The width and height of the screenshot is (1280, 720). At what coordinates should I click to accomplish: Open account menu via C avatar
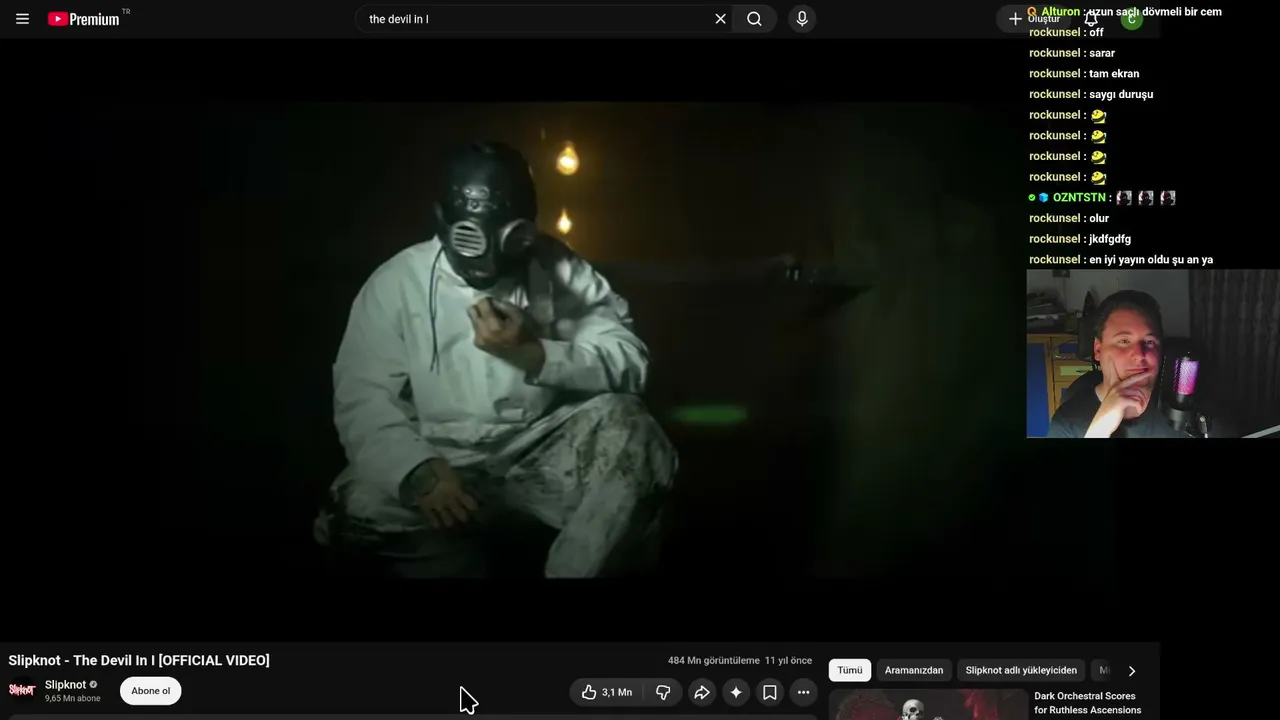point(1131,19)
